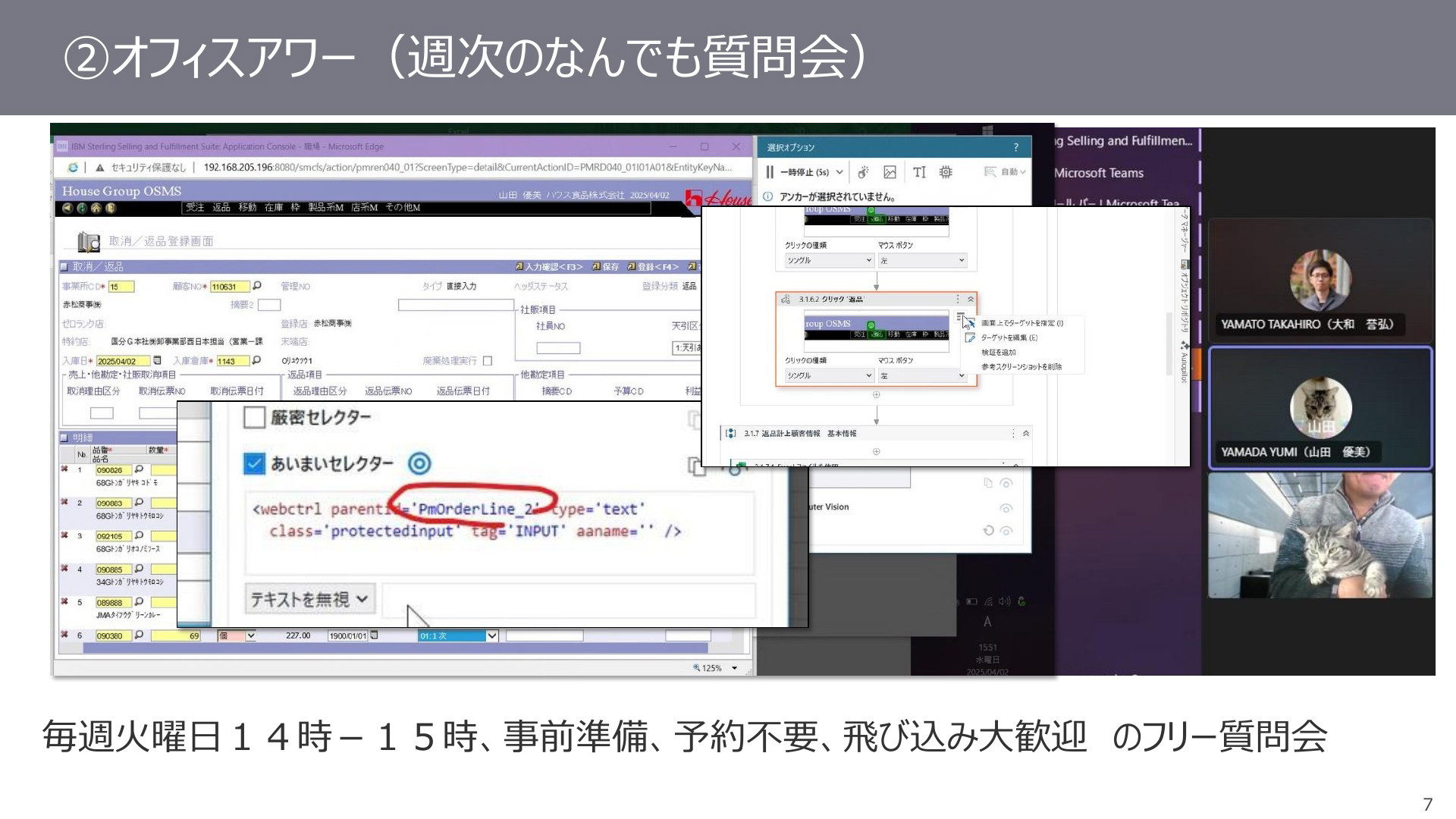Select 画面上でターゲットを指定 from context menu
Viewport: 1456px width, 819px height.
(1021, 323)
